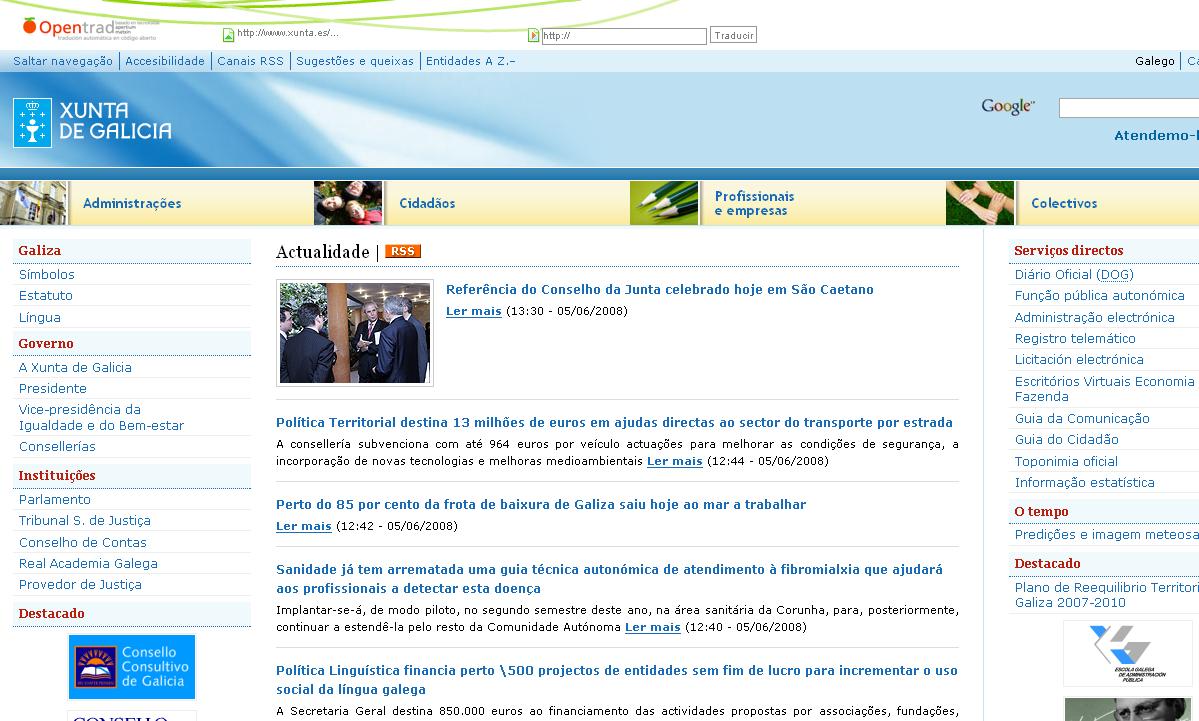Image resolution: width=1199 pixels, height=721 pixels.
Task: Open the Diário Oficial (DOG) link
Action: click(x=1074, y=275)
